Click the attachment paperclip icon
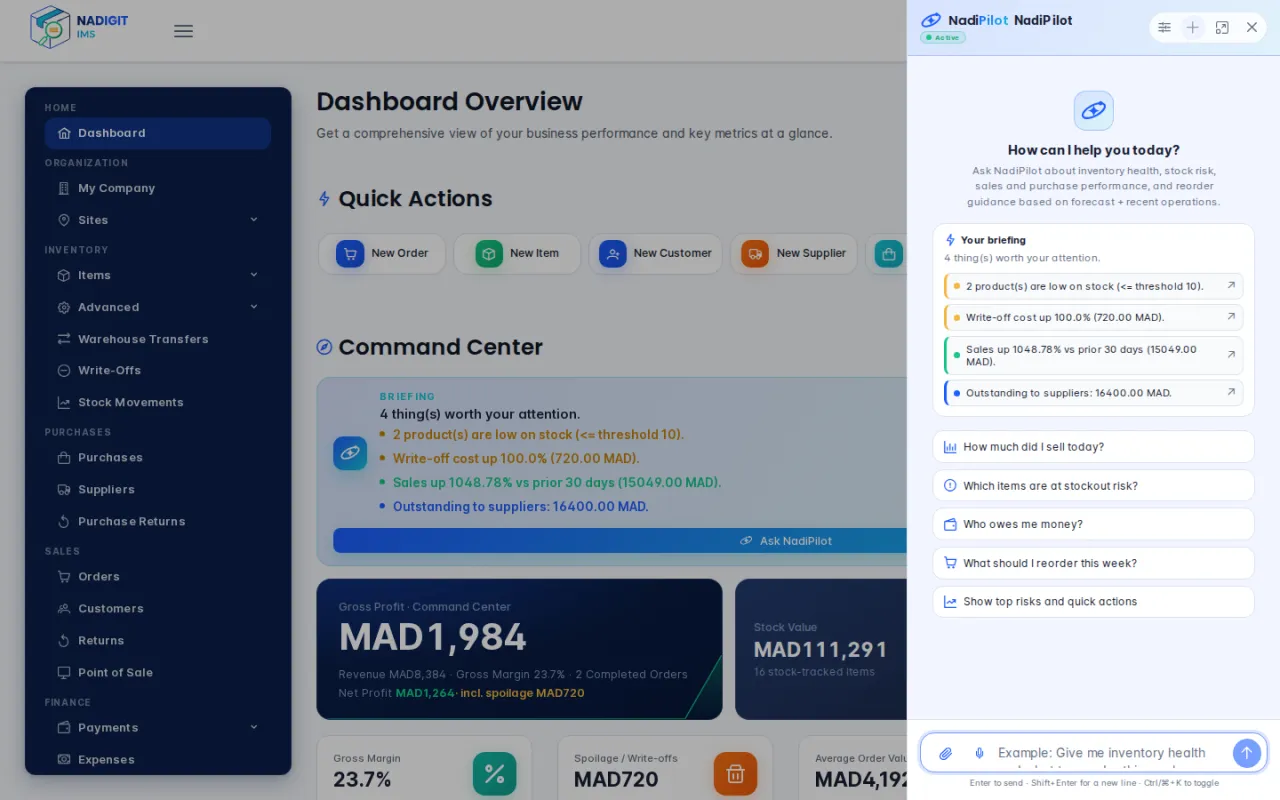This screenshot has width=1280, height=800. click(x=945, y=753)
